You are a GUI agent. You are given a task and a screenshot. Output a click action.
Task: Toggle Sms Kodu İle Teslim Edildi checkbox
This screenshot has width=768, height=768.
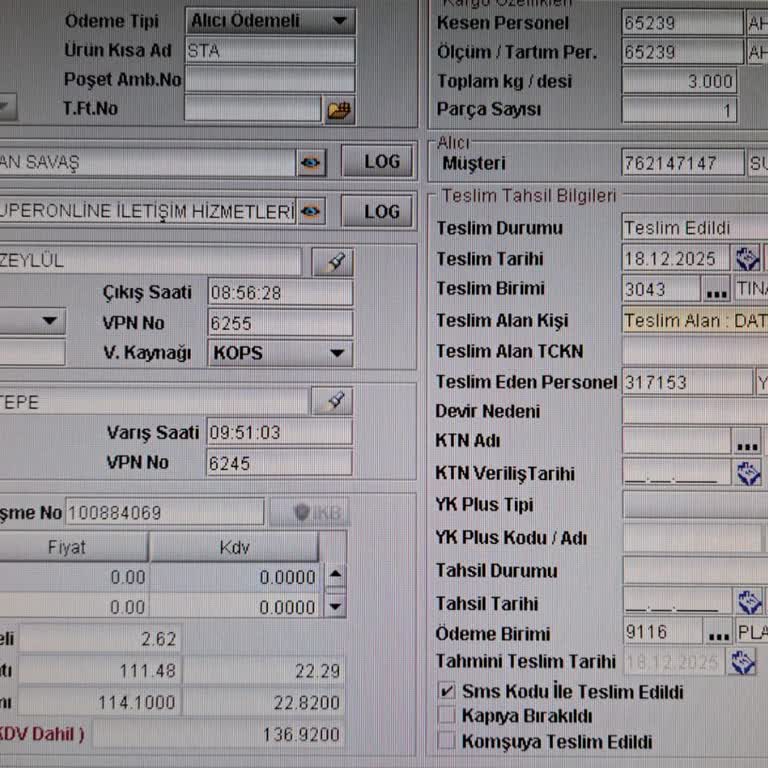click(x=447, y=691)
